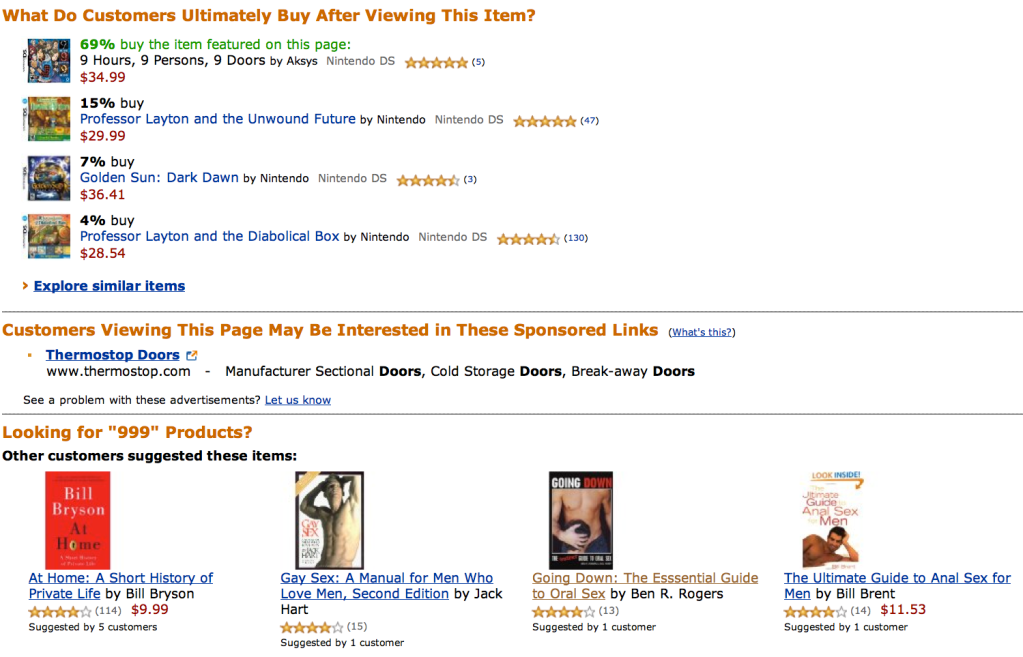The width and height of the screenshot is (1023, 657).
Task: Click the orange arrow before Explore similar items
Action: [25, 286]
